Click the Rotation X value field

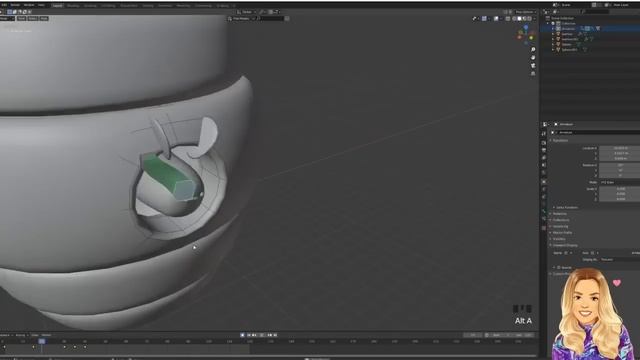[x=620, y=165]
